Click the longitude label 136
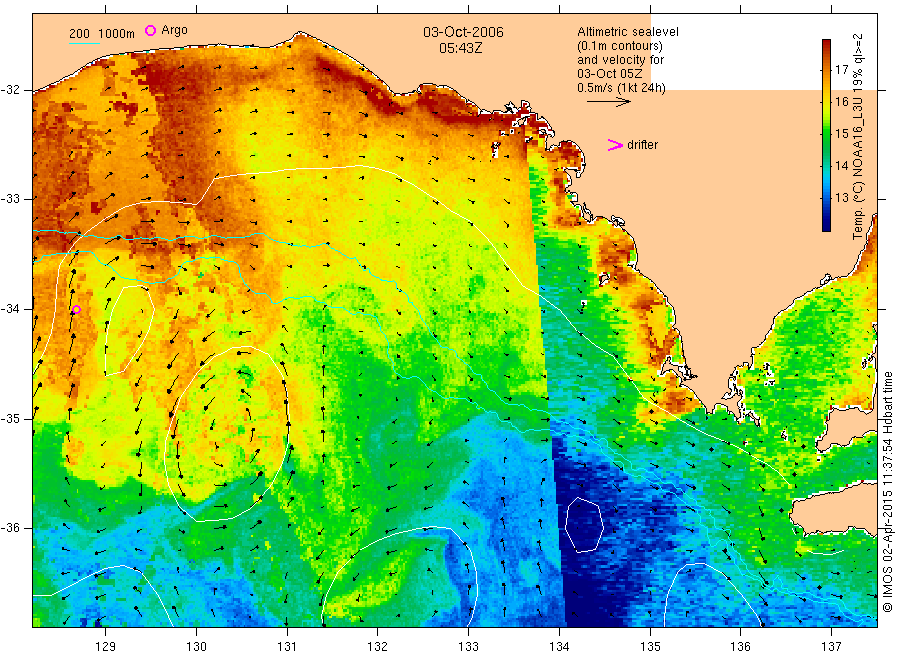900x660 pixels. [x=740, y=647]
